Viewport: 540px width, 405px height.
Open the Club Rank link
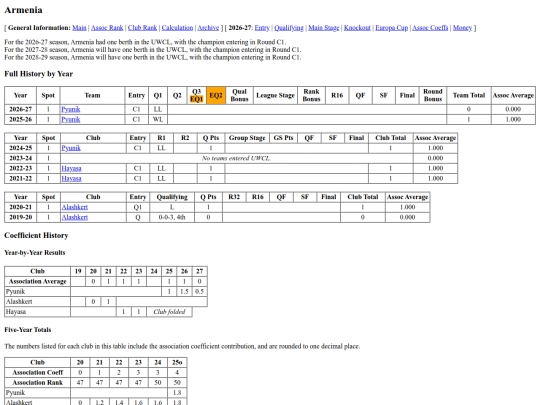(143, 28)
